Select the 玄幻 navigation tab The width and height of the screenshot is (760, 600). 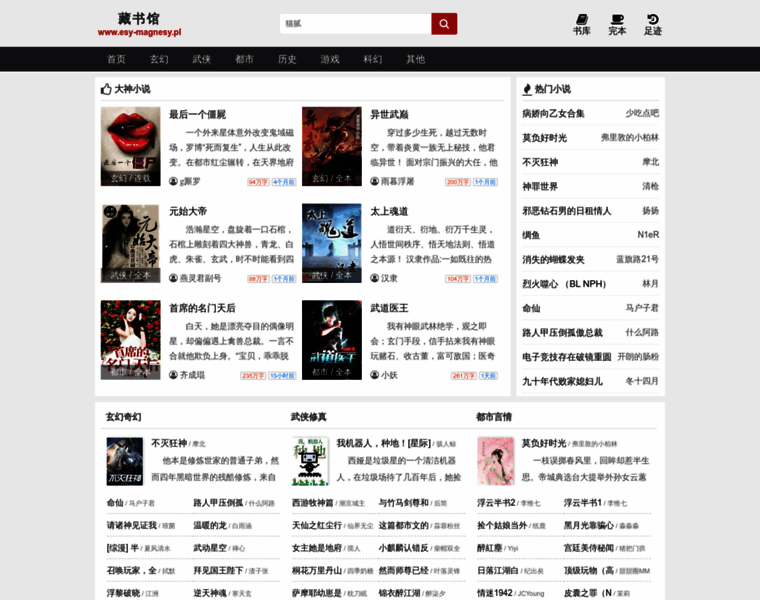[159, 59]
